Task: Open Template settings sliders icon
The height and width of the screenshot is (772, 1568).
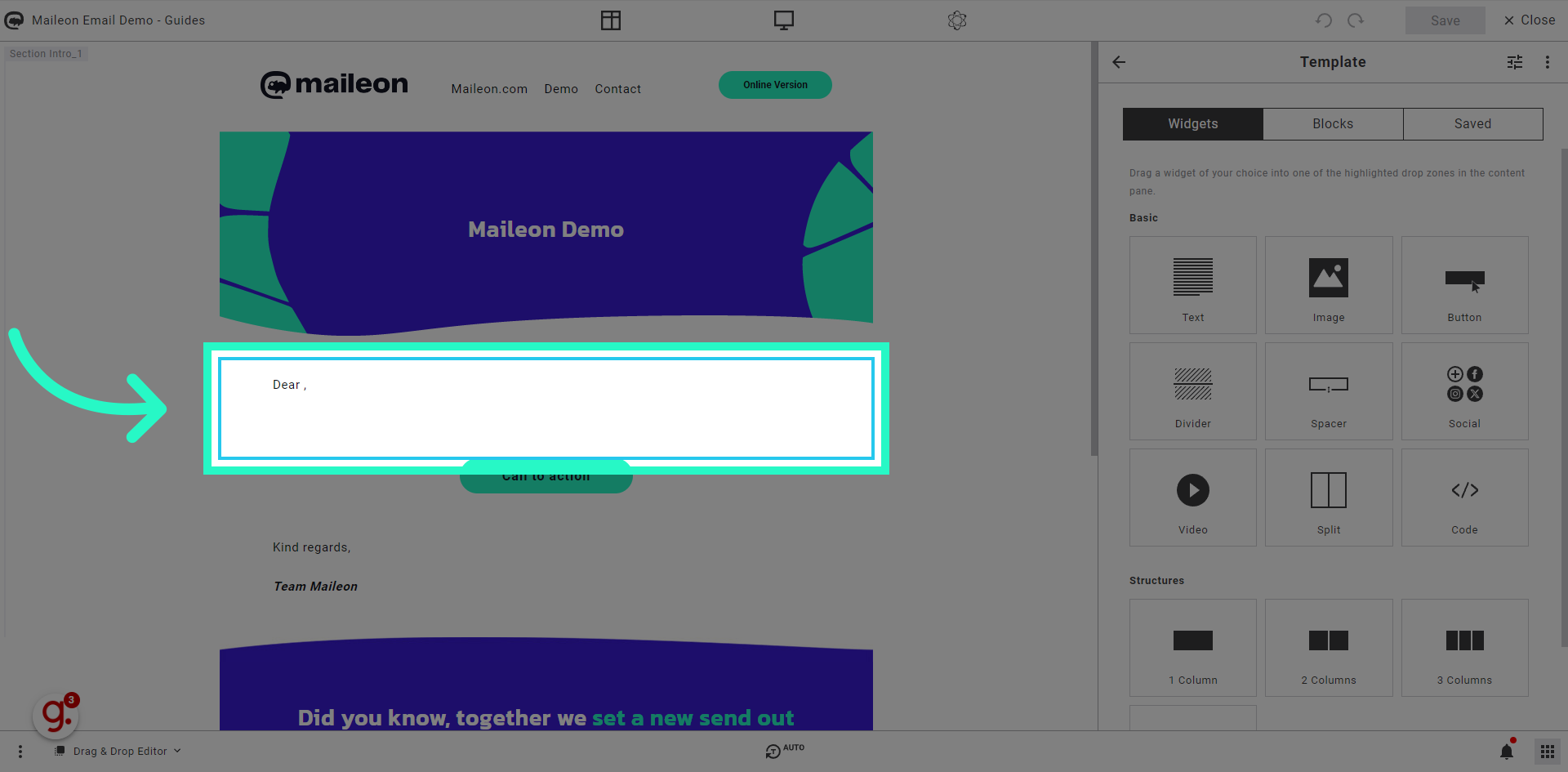Action: coord(1515,62)
